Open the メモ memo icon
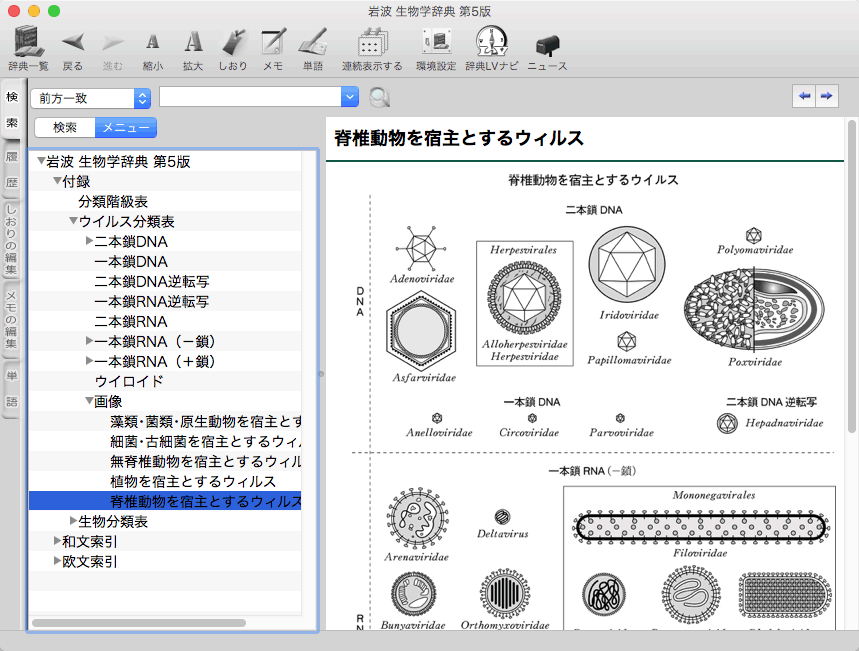This screenshot has width=859, height=651. (273, 43)
